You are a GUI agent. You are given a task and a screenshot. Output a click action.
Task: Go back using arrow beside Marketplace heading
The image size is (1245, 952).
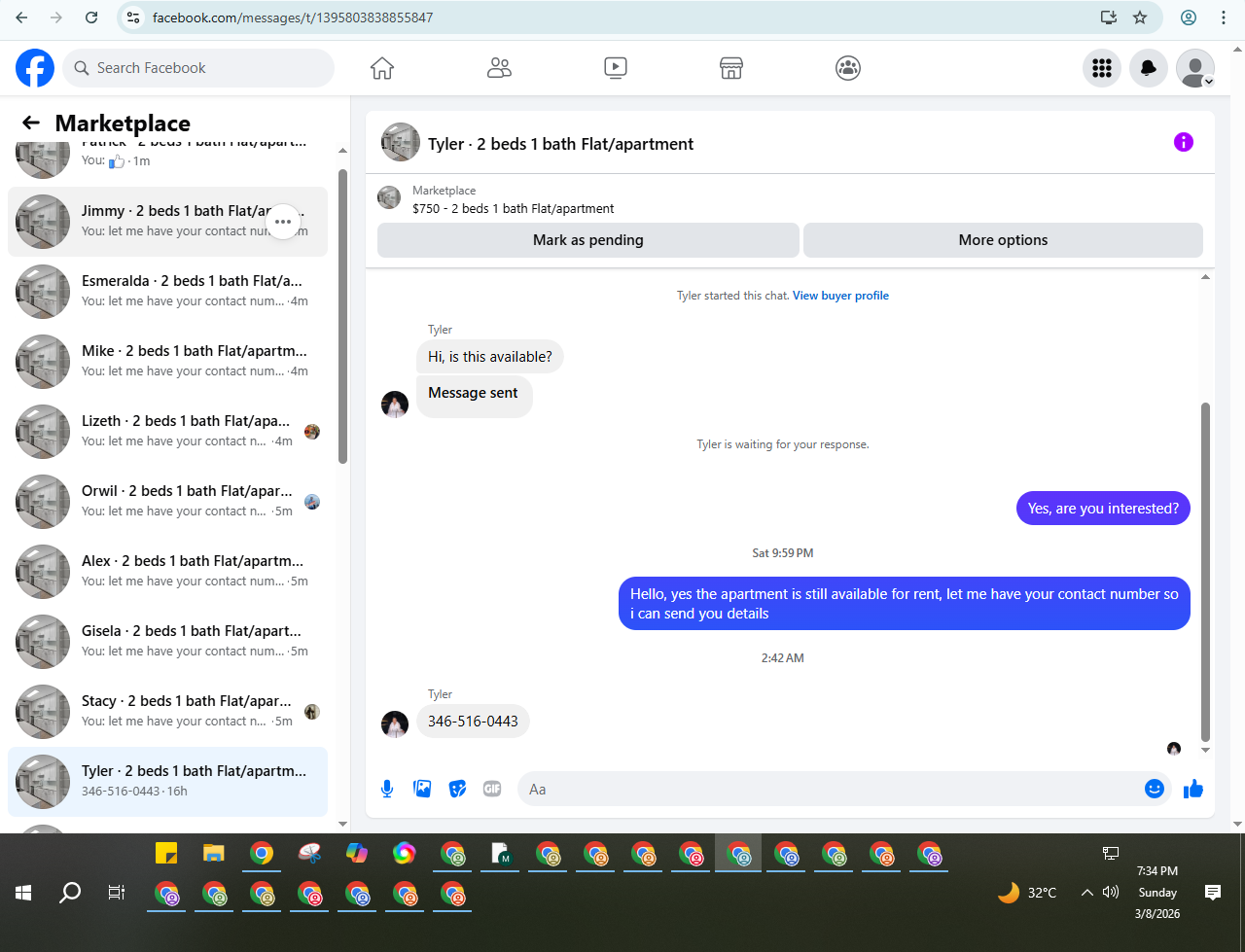pyautogui.click(x=31, y=123)
